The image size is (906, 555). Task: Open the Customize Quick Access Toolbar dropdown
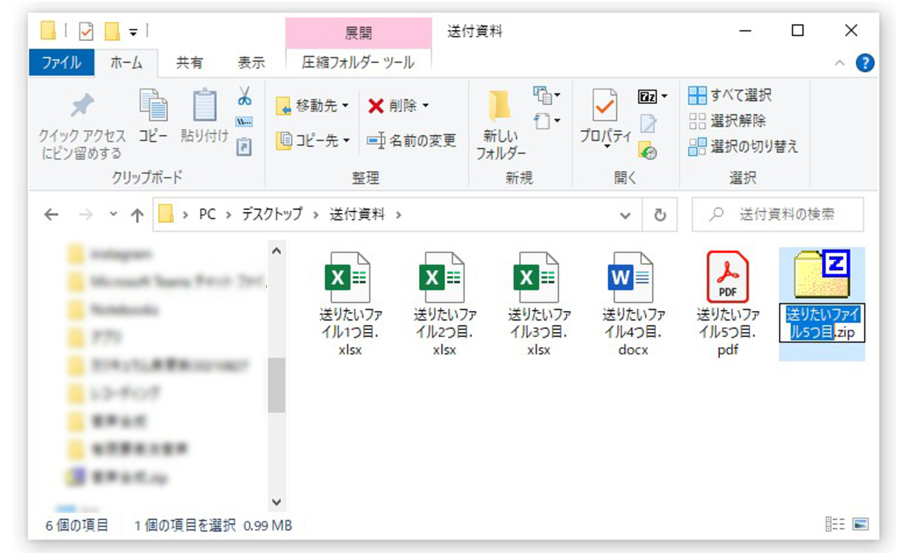coord(133,32)
